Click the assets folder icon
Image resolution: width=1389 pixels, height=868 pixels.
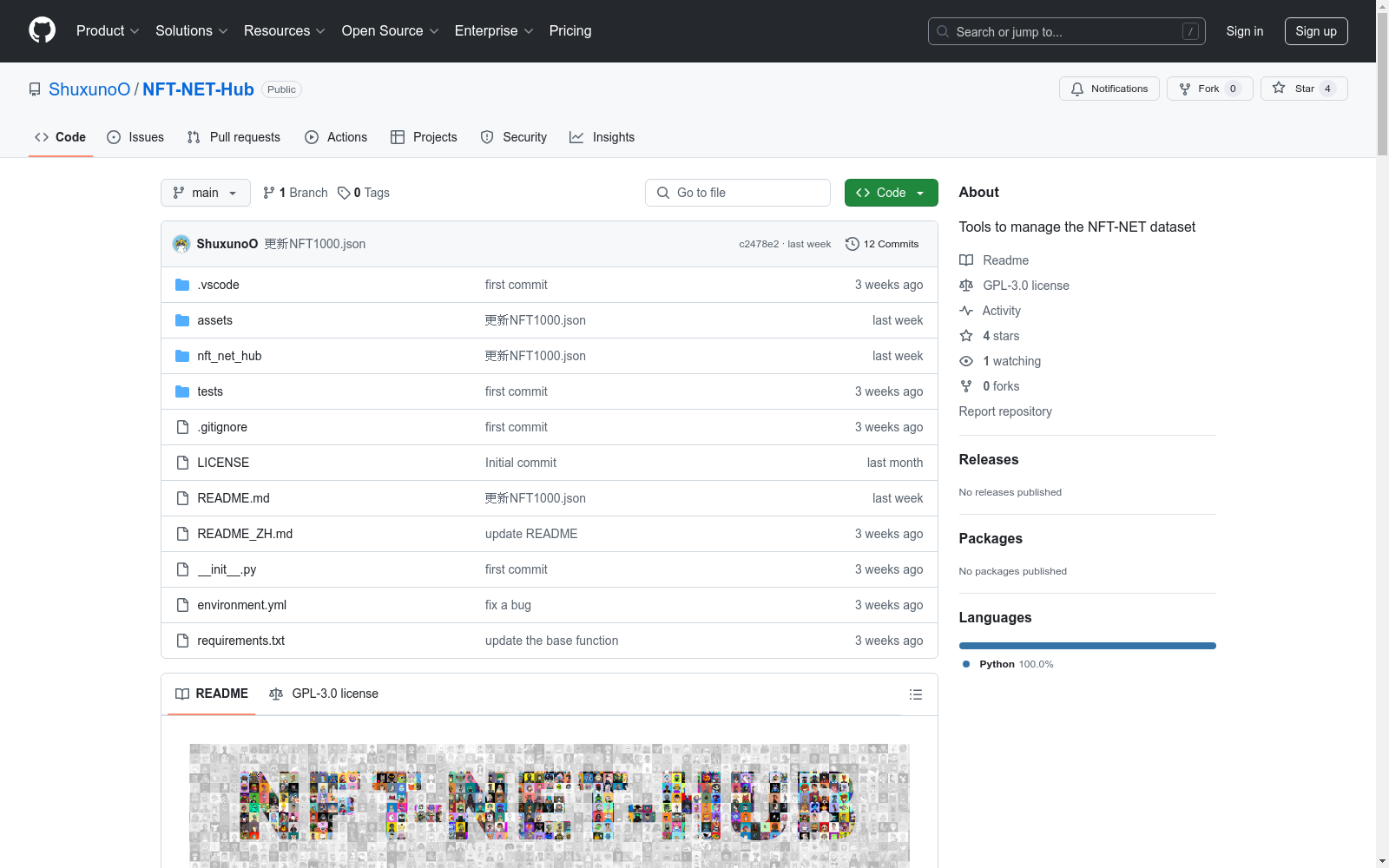pos(182,320)
